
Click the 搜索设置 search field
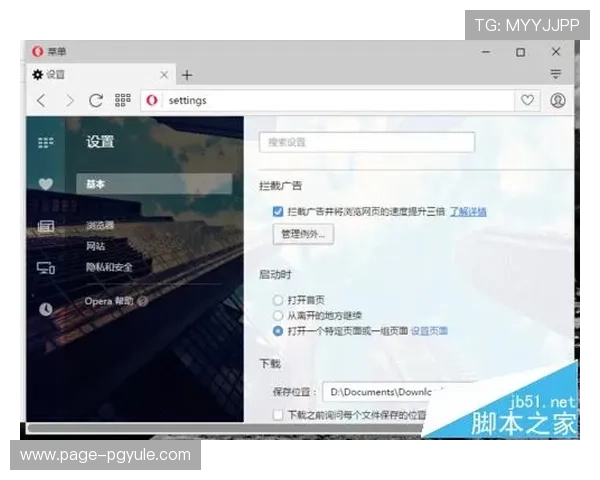pyautogui.click(x=367, y=142)
